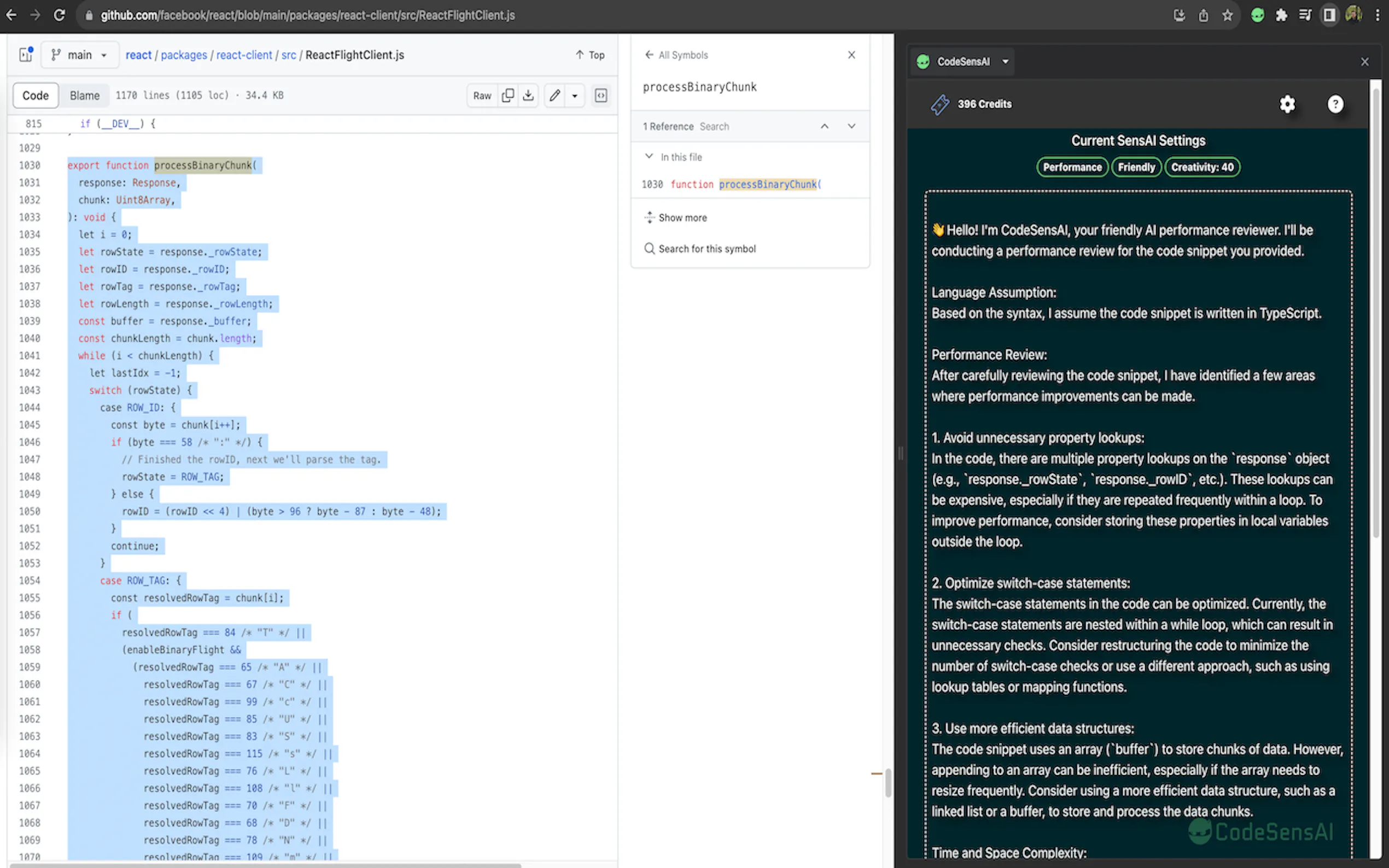Toggle the Performance setting badge
This screenshot has height=868, width=1389.
[1071, 167]
